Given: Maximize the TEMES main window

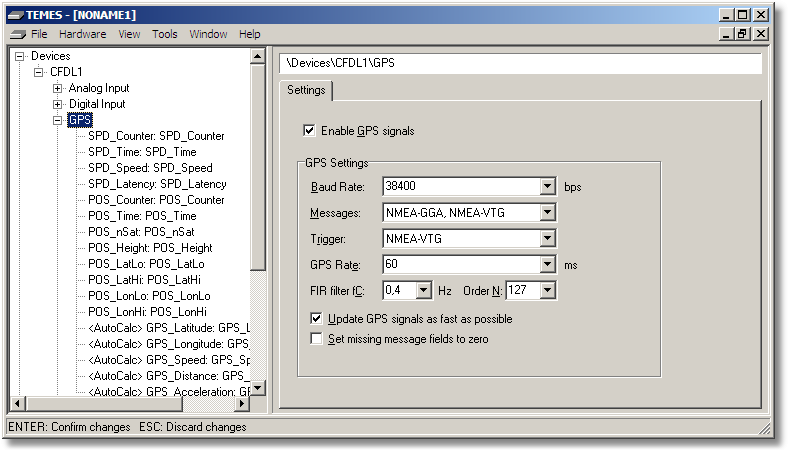Looking at the screenshot, I should pyautogui.click(x=742, y=15).
